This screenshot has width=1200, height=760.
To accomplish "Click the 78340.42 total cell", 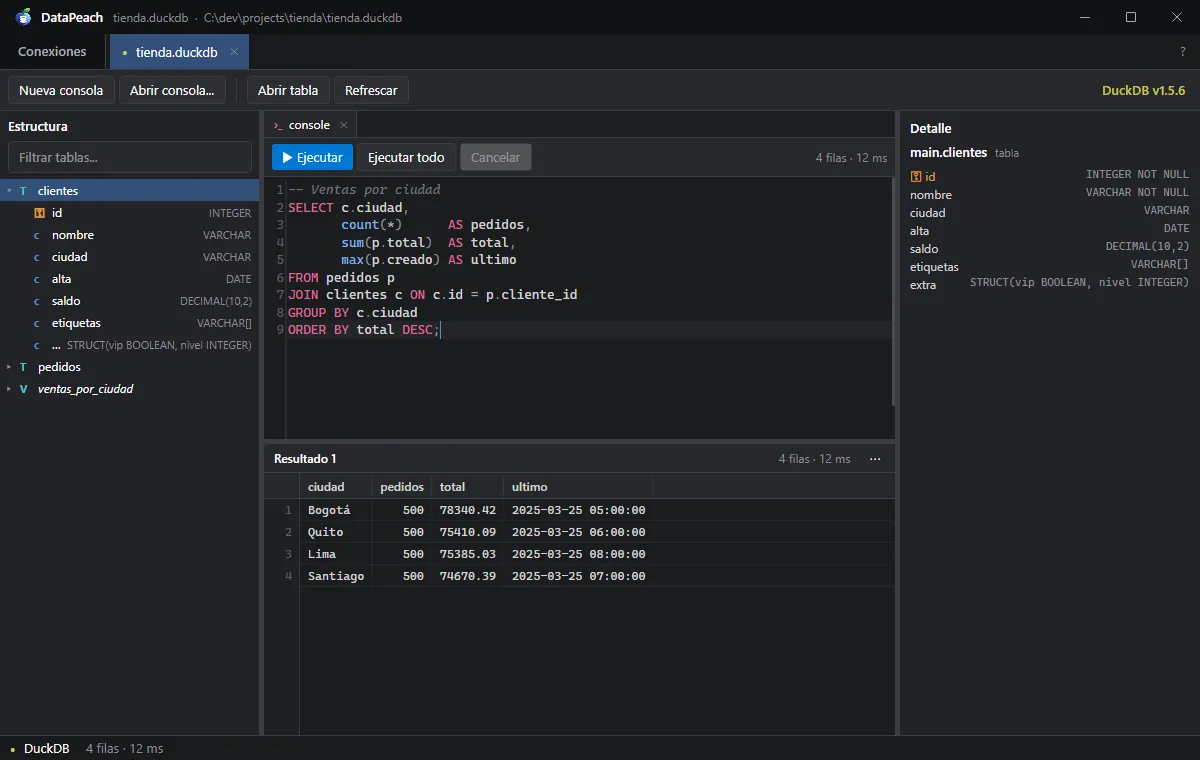I will [x=467, y=510].
